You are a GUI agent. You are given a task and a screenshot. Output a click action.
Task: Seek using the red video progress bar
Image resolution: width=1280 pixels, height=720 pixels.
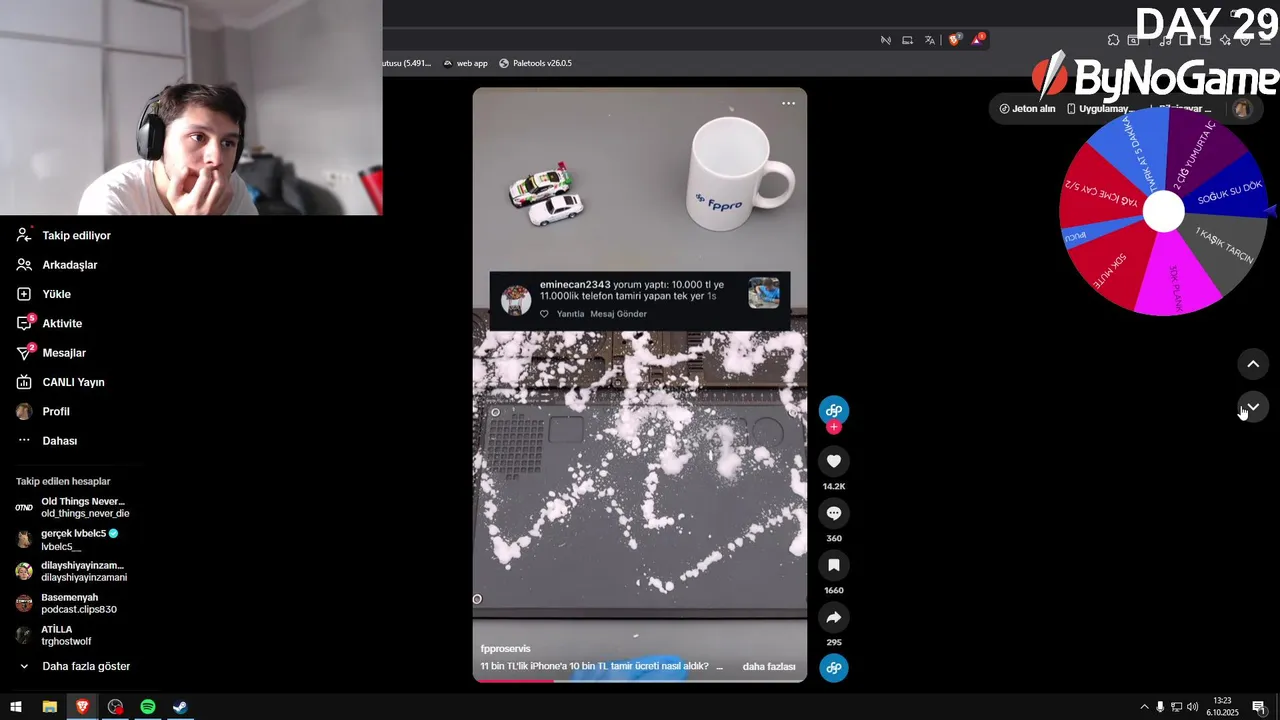point(640,680)
